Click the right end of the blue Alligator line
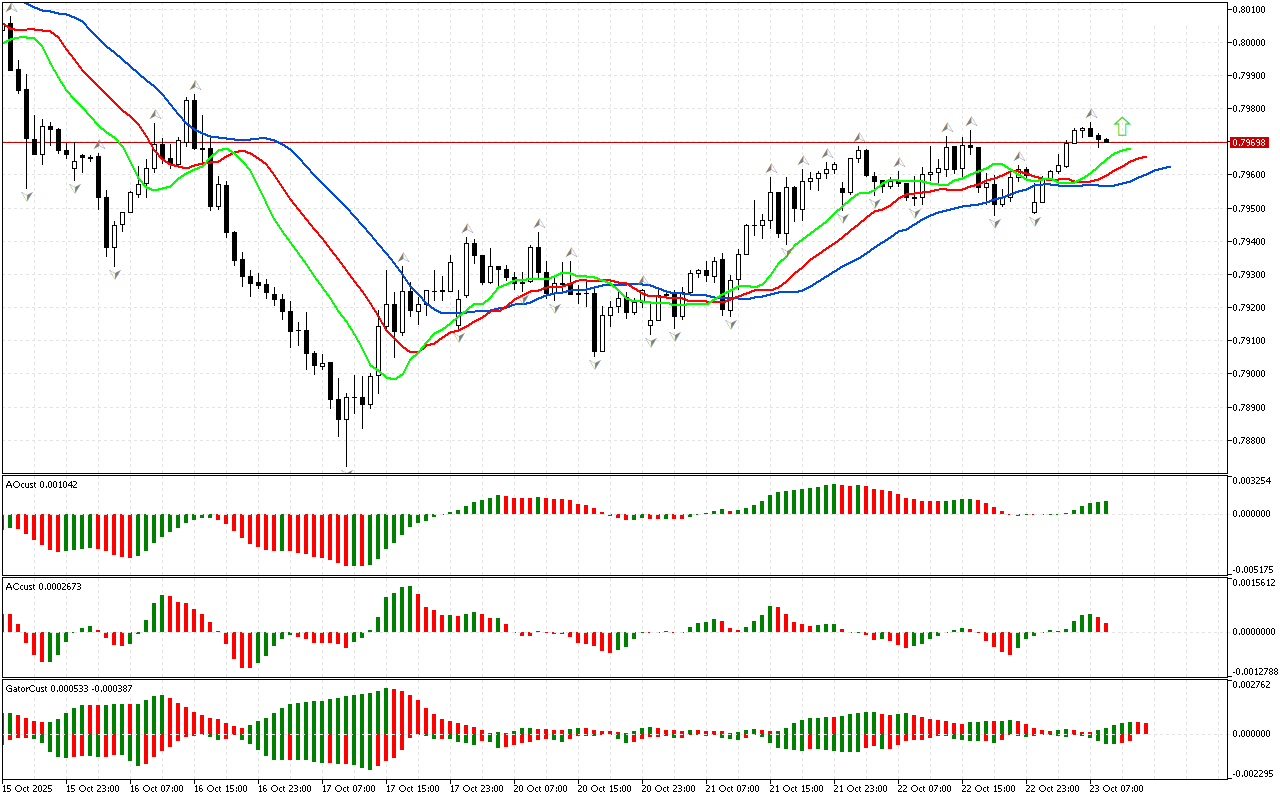 1168,167
